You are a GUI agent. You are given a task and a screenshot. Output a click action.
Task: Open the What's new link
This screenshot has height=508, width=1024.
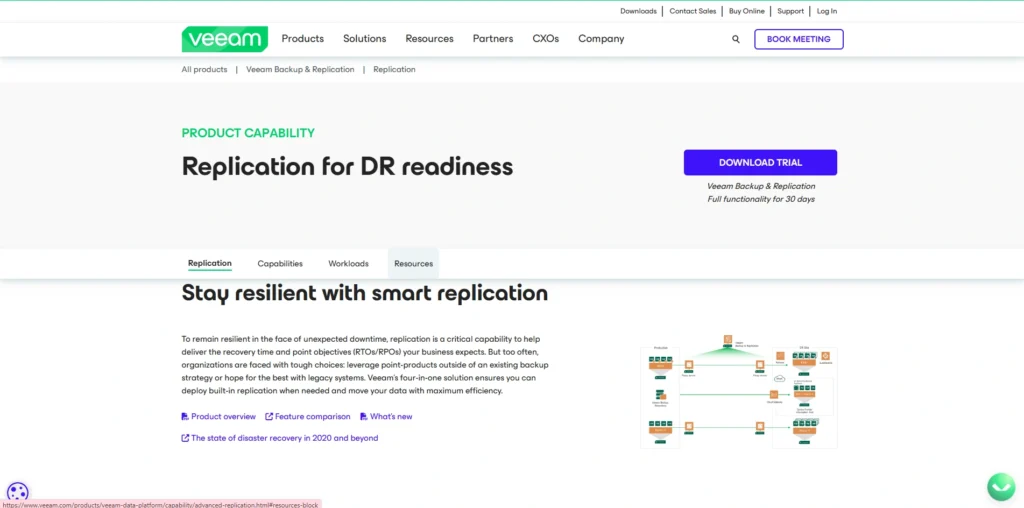click(391, 417)
